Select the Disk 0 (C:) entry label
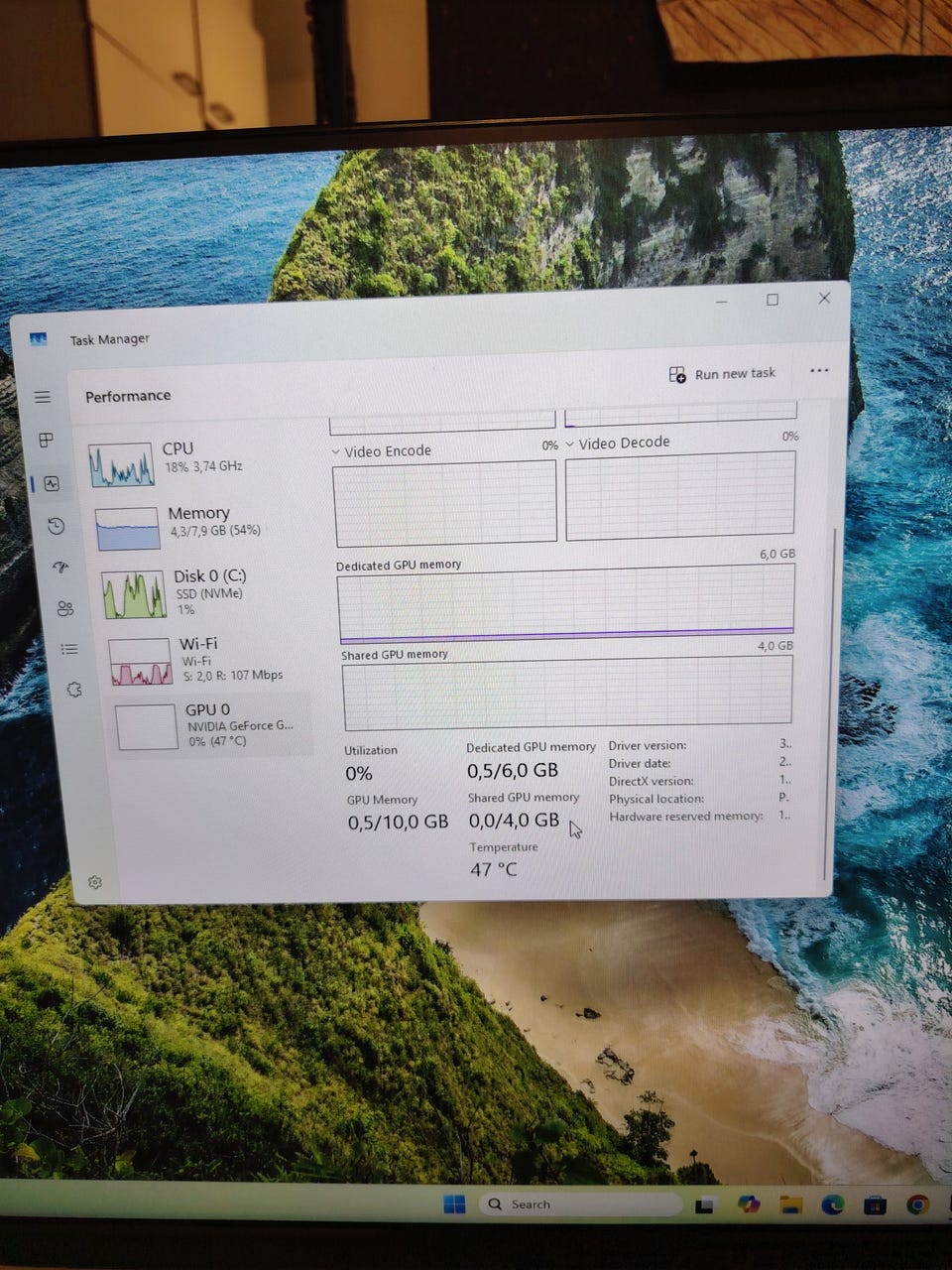The width and height of the screenshot is (952, 1270). (x=209, y=576)
